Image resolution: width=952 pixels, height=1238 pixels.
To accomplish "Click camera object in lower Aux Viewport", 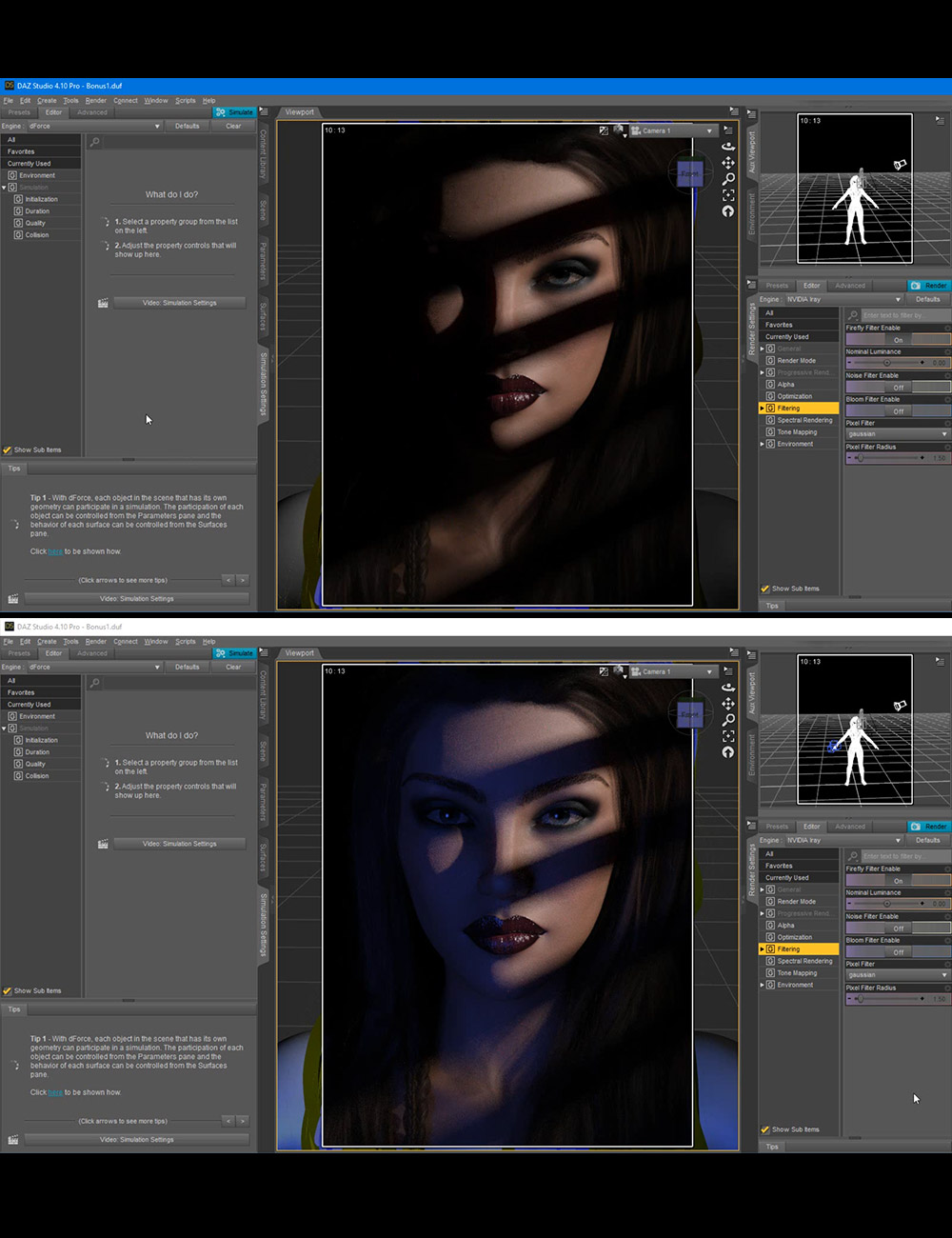I will click(900, 706).
